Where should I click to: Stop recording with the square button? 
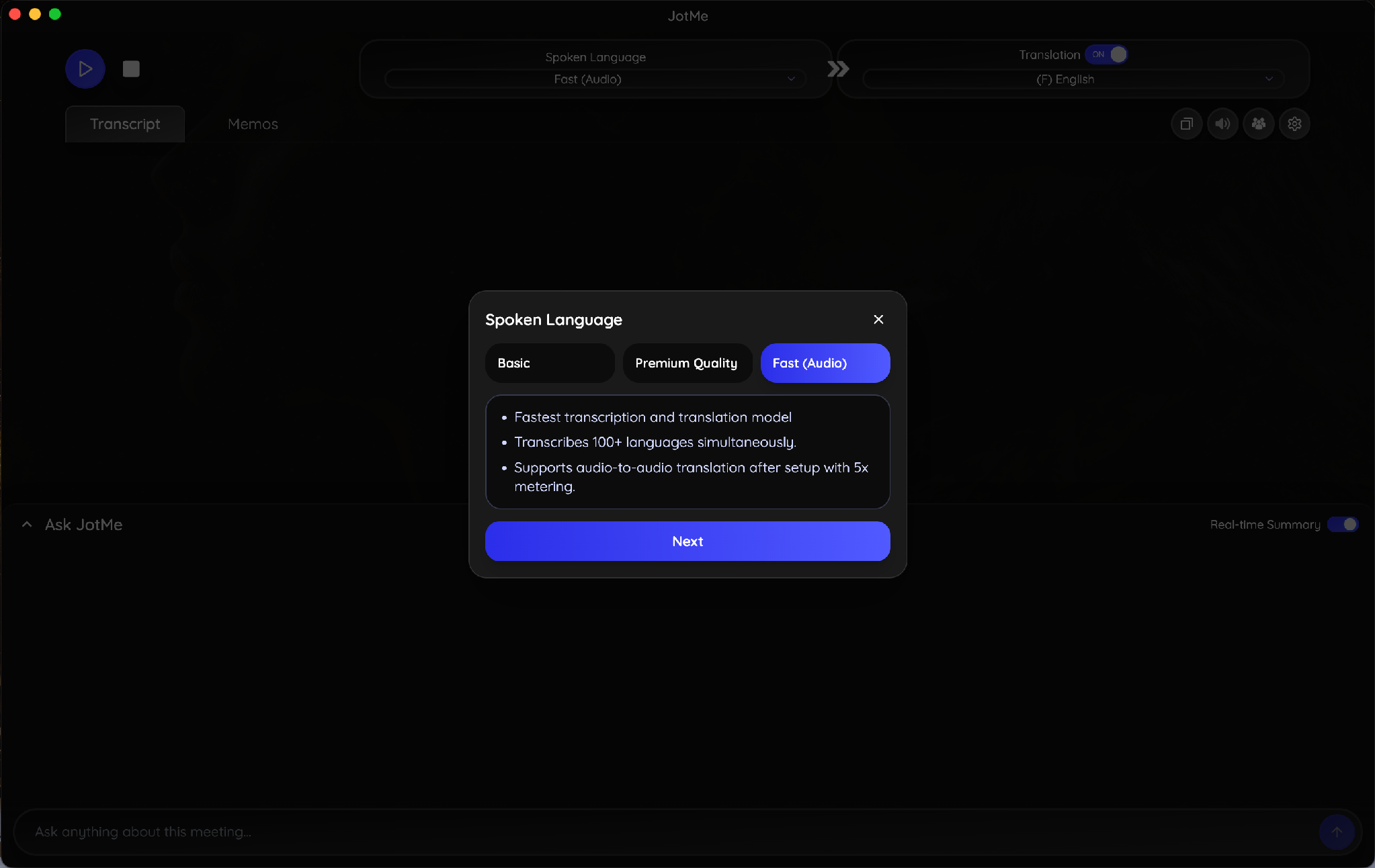(131, 69)
